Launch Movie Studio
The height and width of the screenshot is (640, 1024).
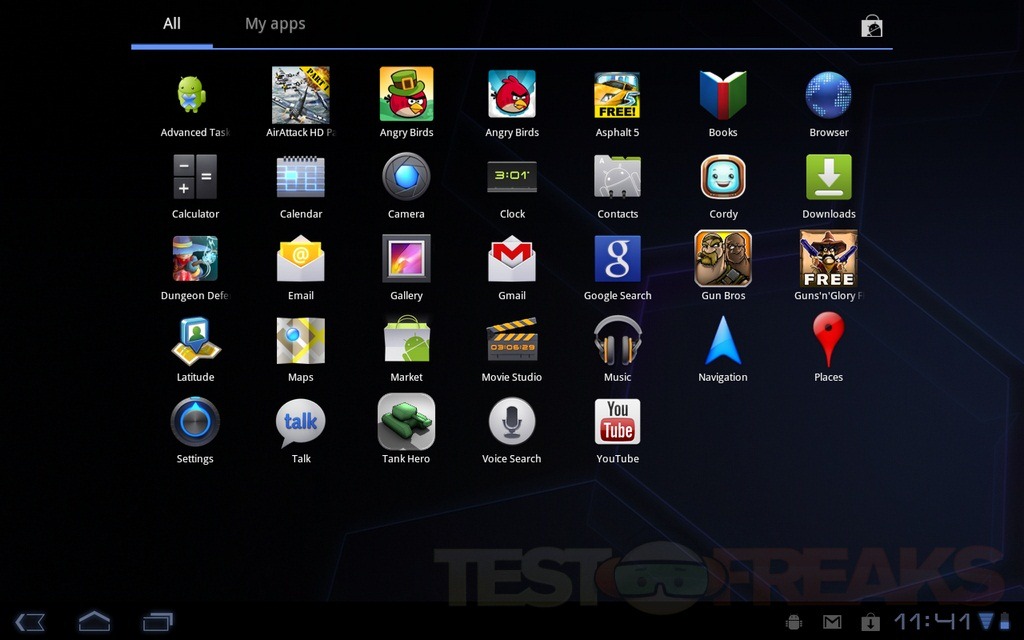(512, 341)
